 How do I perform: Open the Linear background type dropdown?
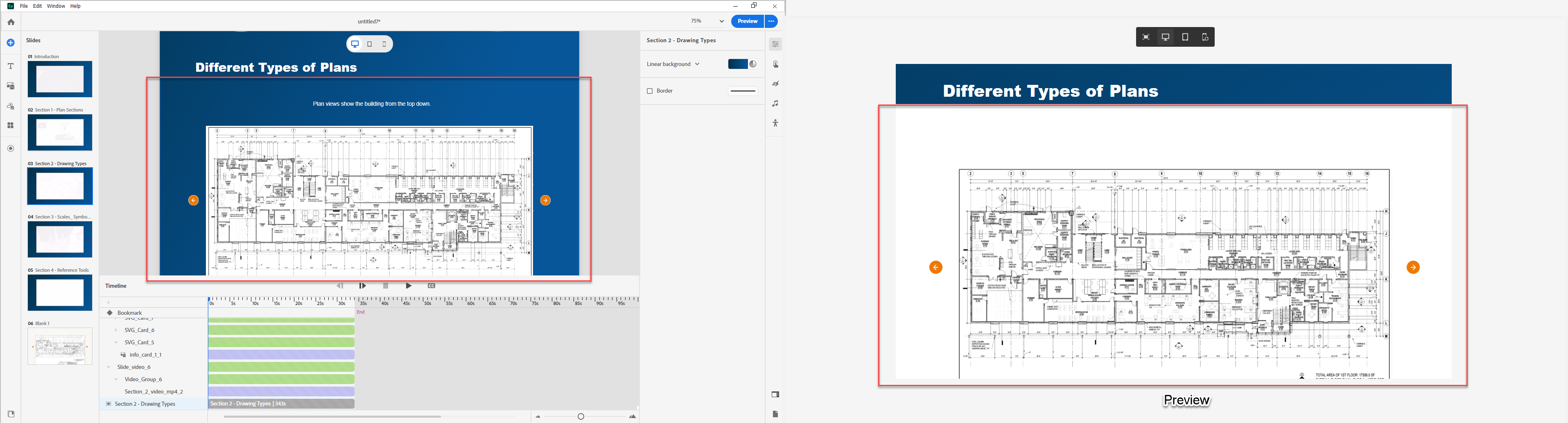pyautogui.click(x=673, y=64)
